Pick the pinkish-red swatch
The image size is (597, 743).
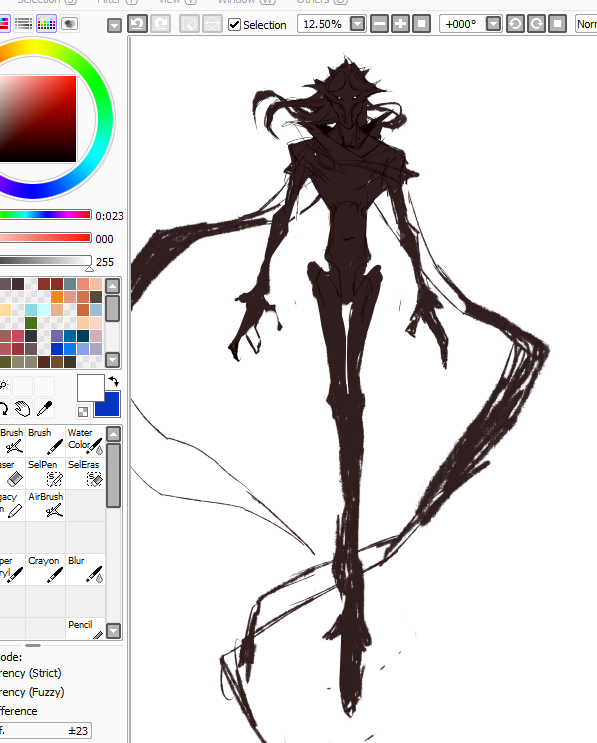(18, 335)
